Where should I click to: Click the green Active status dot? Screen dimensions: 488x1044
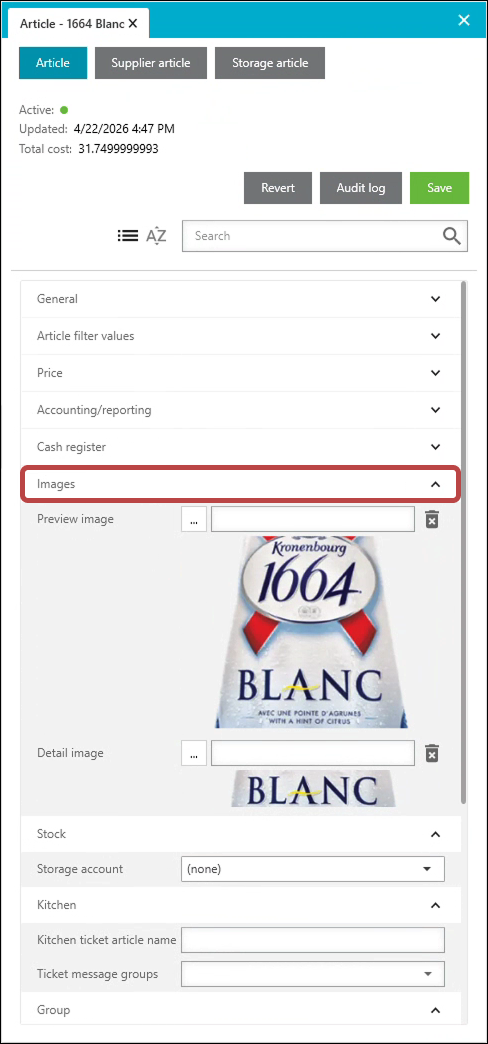pyautogui.click(x=65, y=110)
